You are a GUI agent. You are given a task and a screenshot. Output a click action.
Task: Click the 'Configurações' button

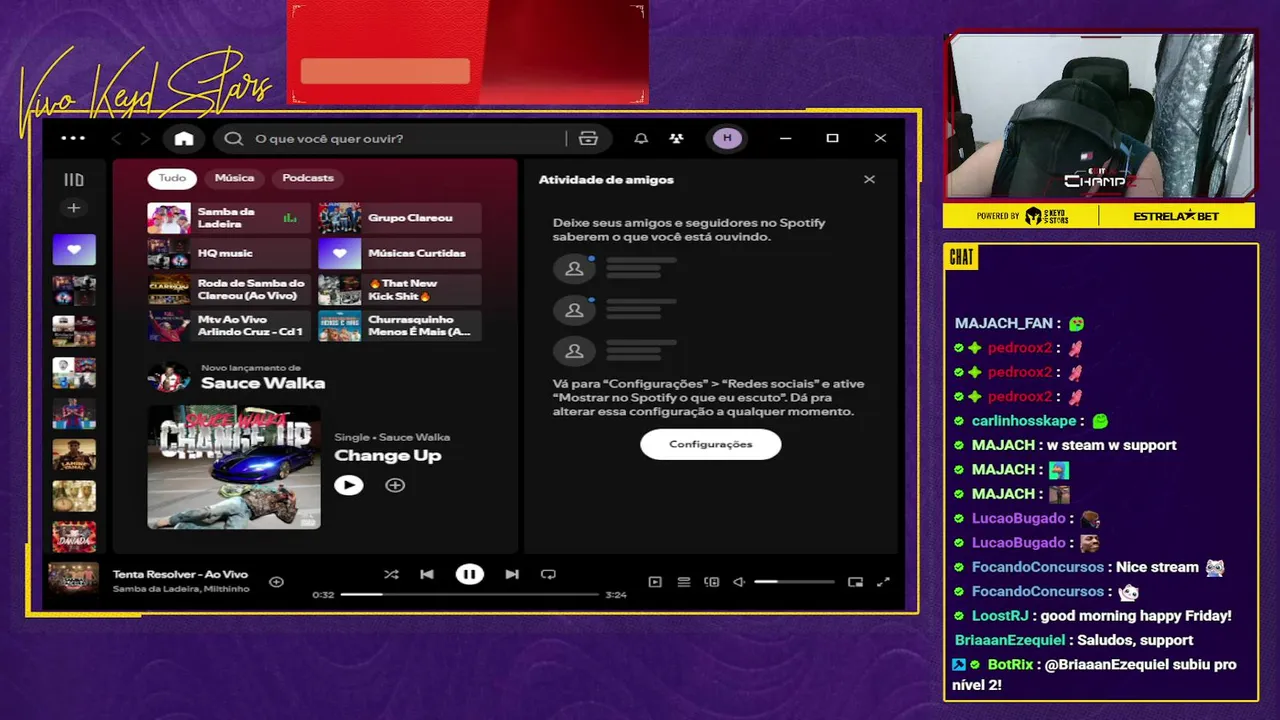tap(711, 444)
